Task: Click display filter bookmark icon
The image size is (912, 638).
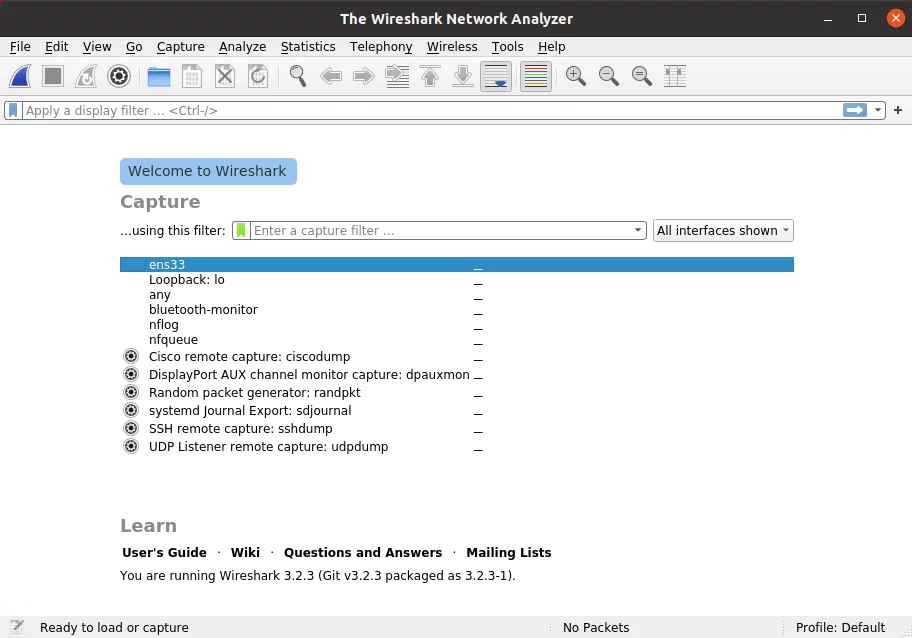Action: (13, 111)
